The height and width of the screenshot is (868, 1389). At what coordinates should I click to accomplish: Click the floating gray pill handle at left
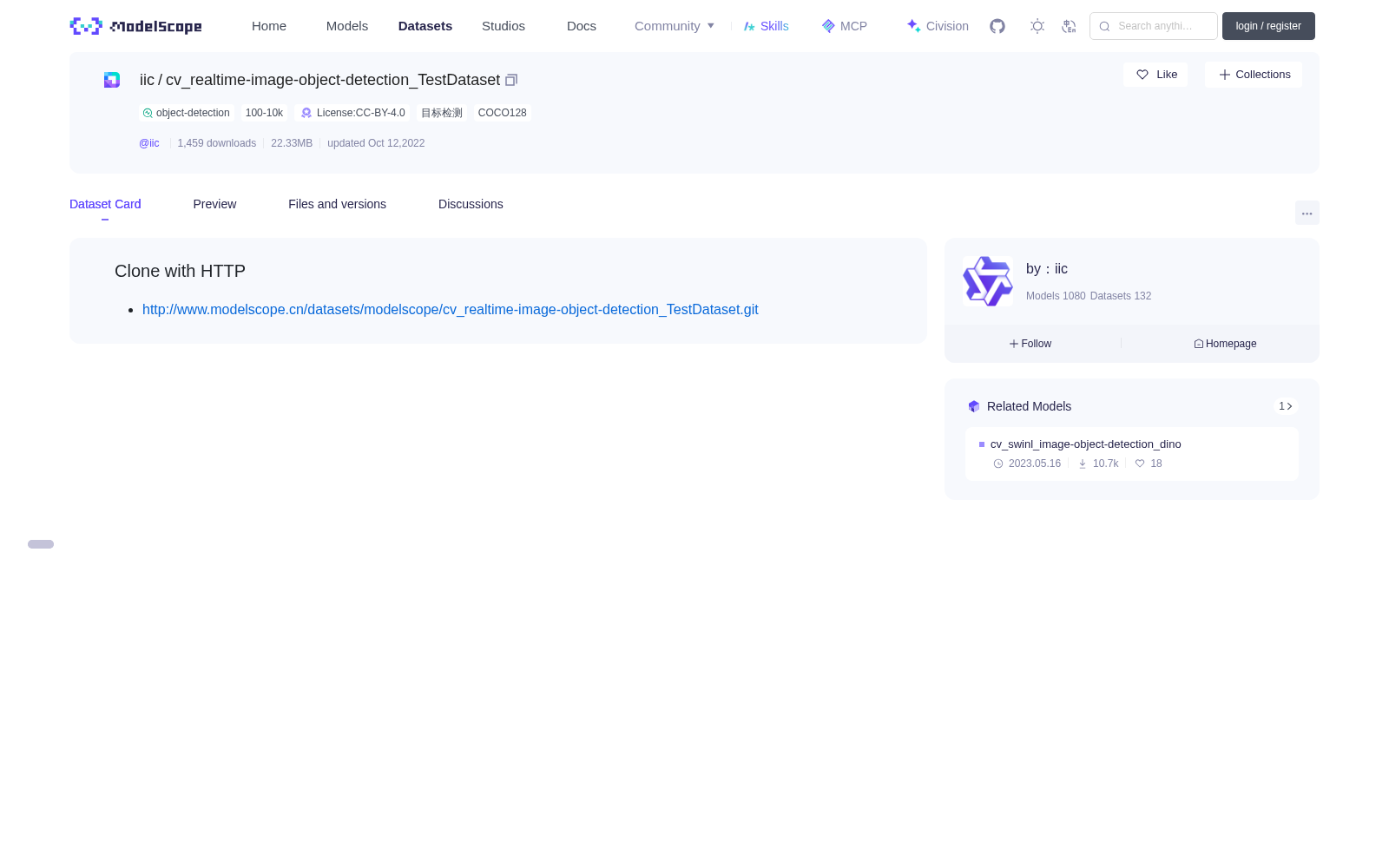pos(41,544)
